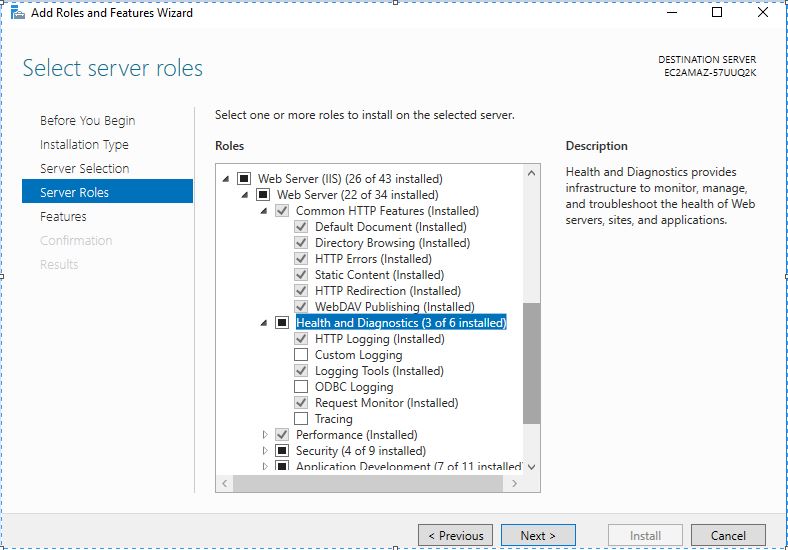Go to the Before You Begin step
The height and width of the screenshot is (550, 788).
(x=87, y=121)
